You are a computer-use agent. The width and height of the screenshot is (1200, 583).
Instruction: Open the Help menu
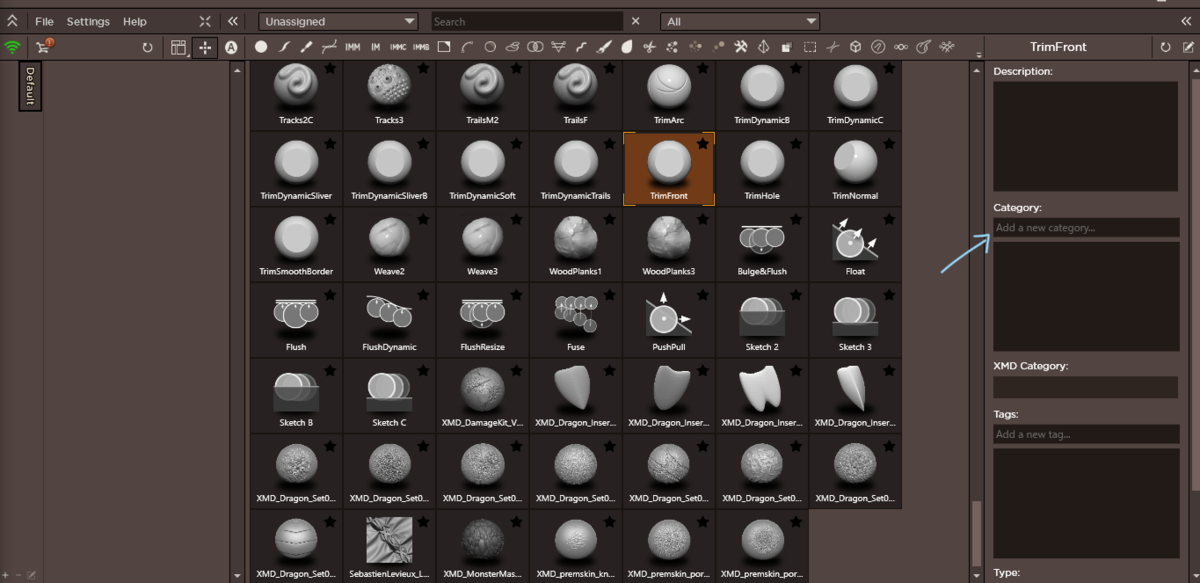click(x=135, y=21)
